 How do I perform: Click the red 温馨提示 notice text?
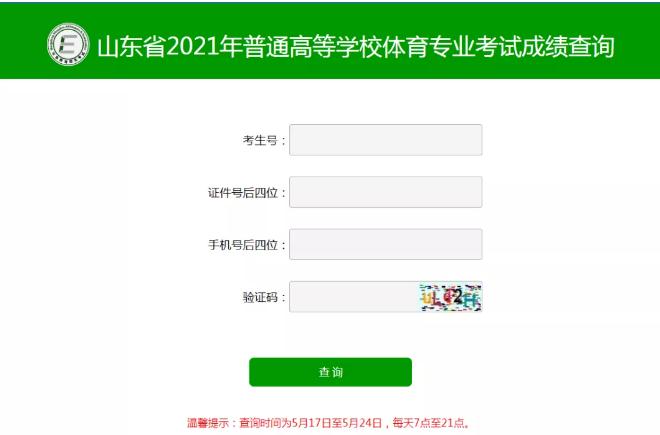pyautogui.click(x=328, y=422)
